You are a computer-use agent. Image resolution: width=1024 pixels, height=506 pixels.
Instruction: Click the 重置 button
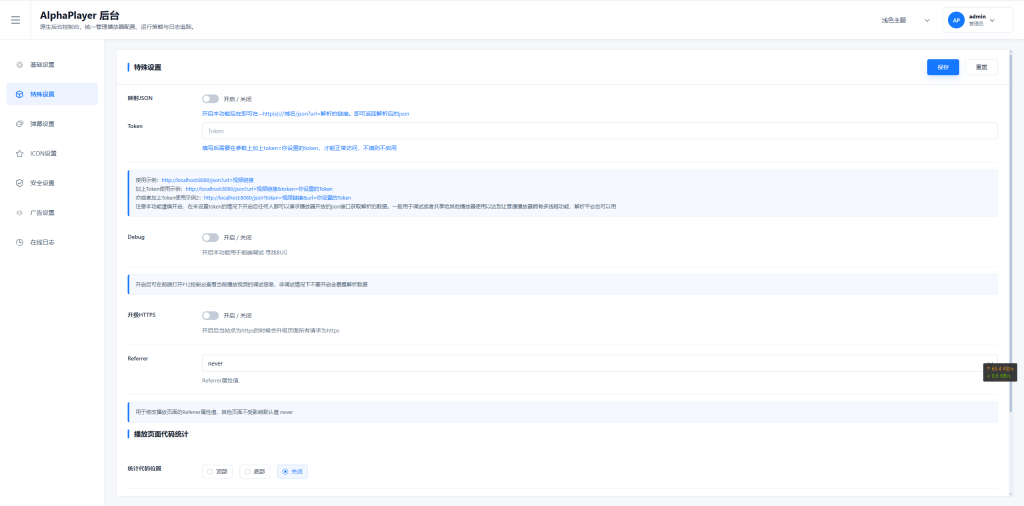click(x=982, y=67)
